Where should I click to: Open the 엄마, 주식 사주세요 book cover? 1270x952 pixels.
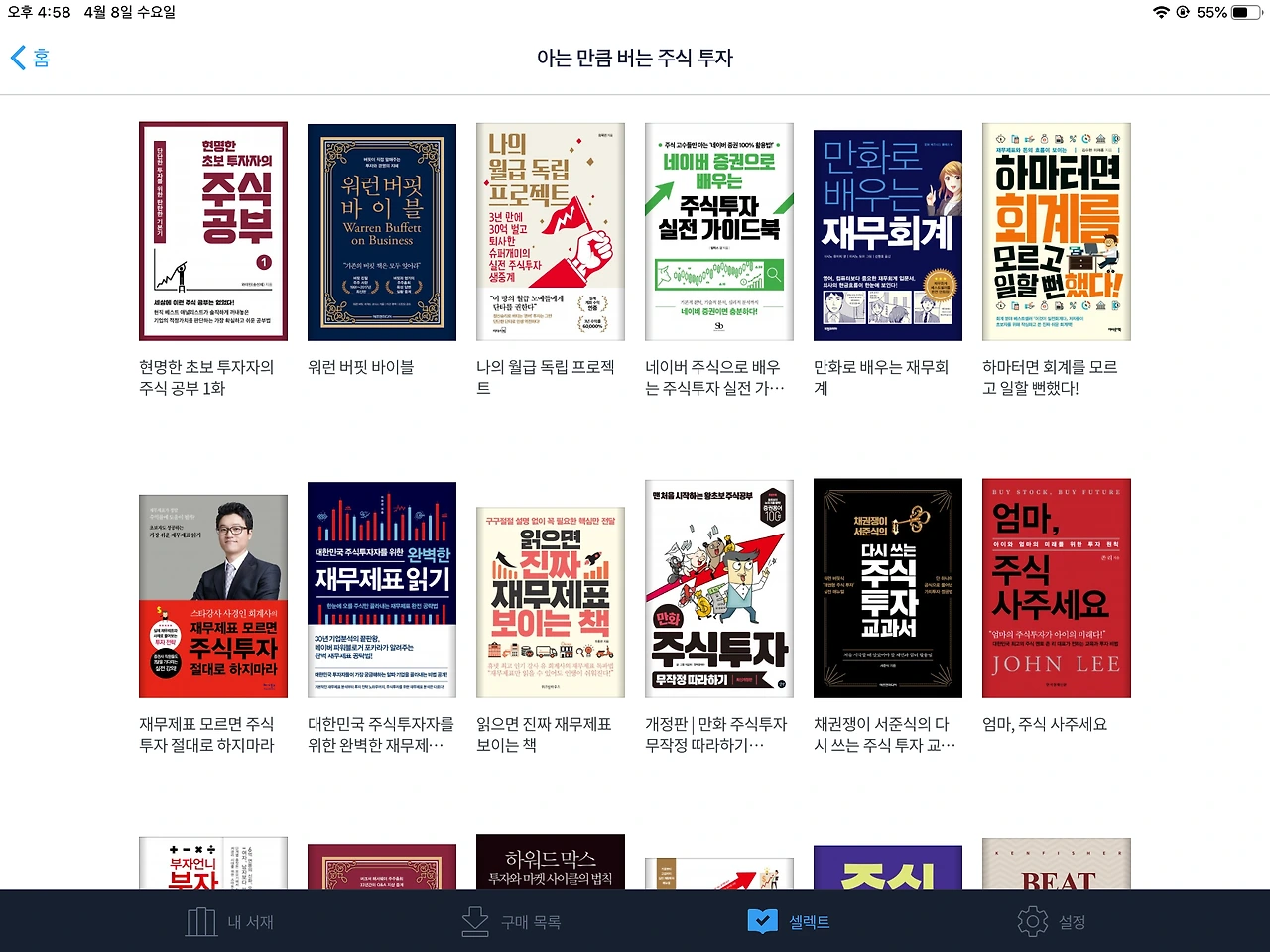[1057, 588]
